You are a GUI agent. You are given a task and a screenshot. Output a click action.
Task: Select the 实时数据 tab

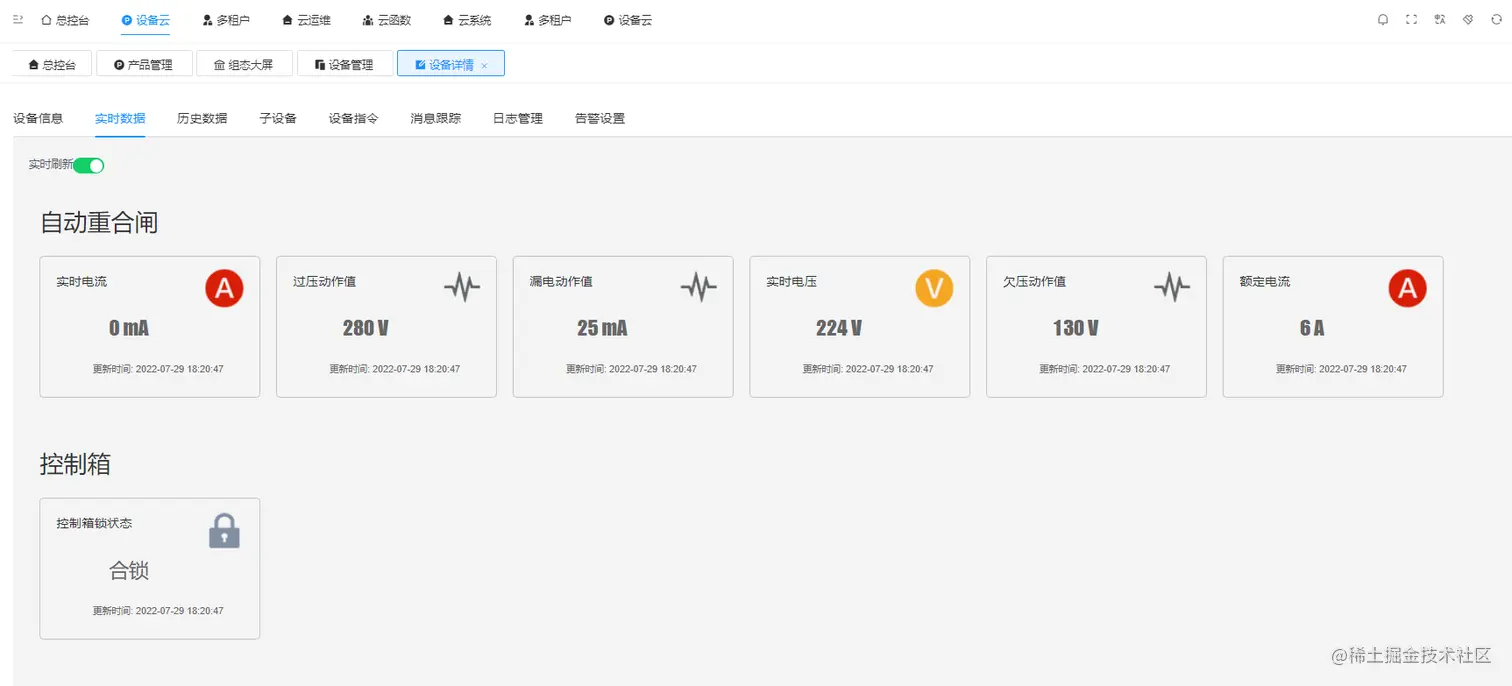click(120, 118)
